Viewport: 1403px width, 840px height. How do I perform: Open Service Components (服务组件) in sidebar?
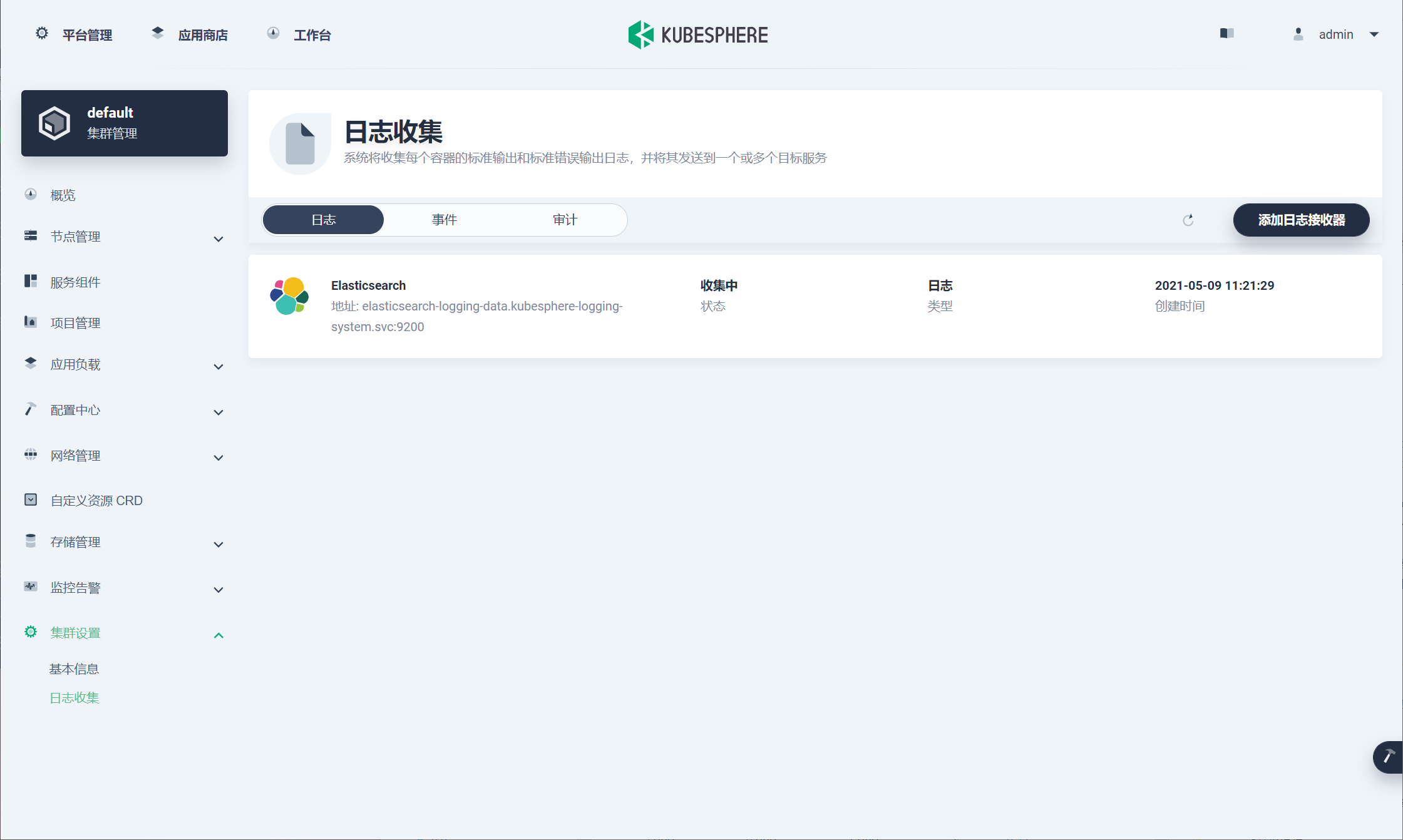pyautogui.click(x=75, y=282)
